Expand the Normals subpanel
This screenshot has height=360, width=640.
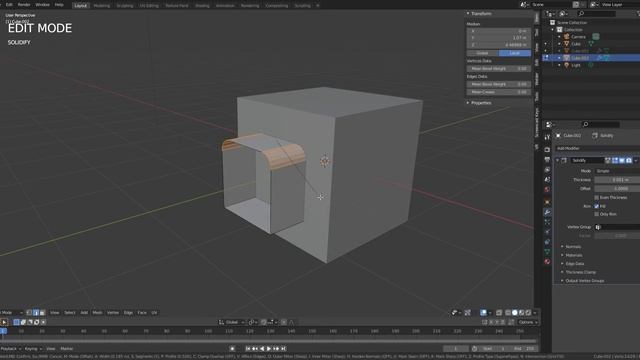573,247
